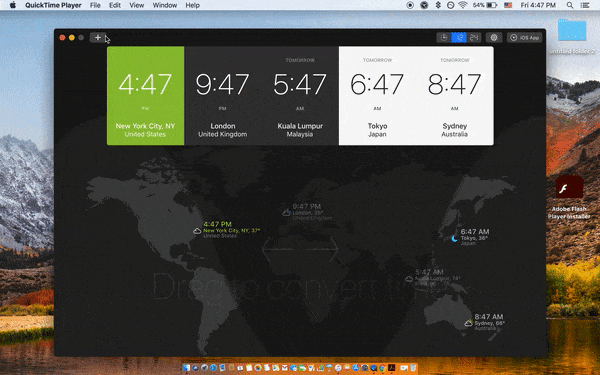This screenshot has height=375, width=600.
Task: Select the Kuala Lumpur clock tile
Action: tap(300, 96)
